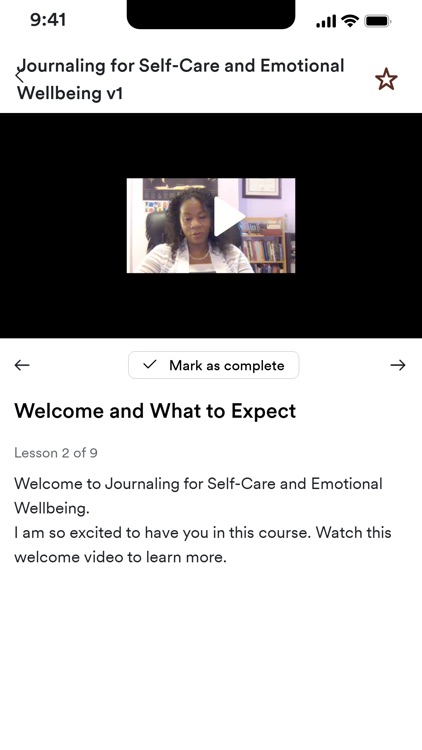Tap the dynamic island at screen top
This screenshot has height=750, width=422.
211,14
